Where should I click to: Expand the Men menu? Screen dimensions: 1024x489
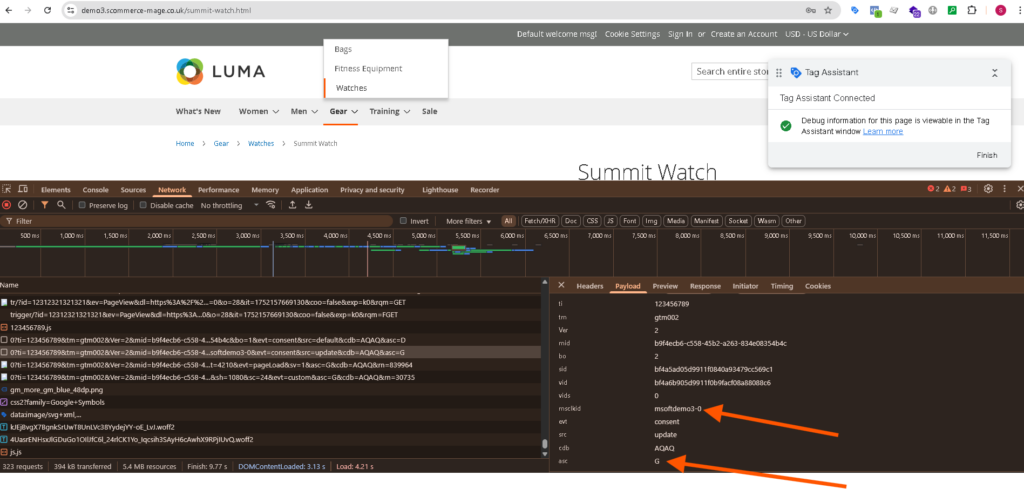point(304,111)
